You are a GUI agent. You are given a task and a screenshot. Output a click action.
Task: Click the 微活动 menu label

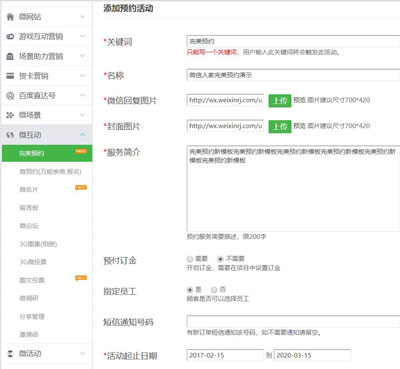[30, 353]
